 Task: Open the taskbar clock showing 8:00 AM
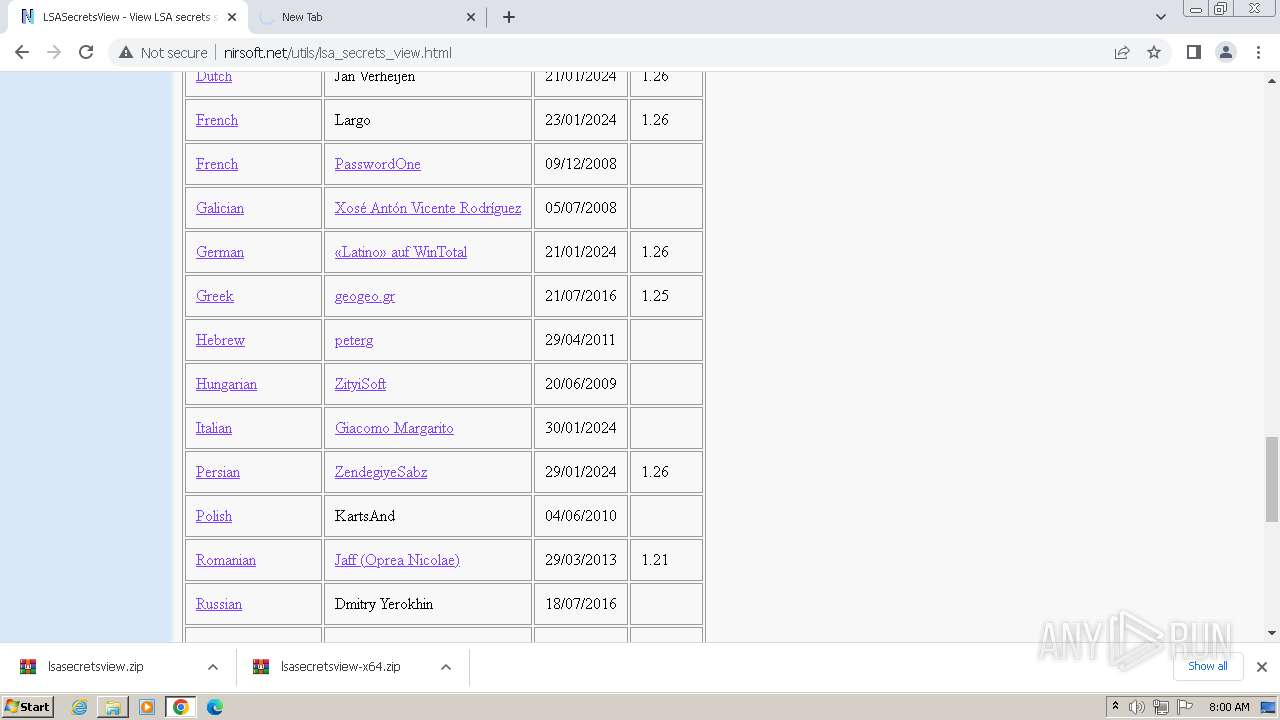coord(1229,707)
